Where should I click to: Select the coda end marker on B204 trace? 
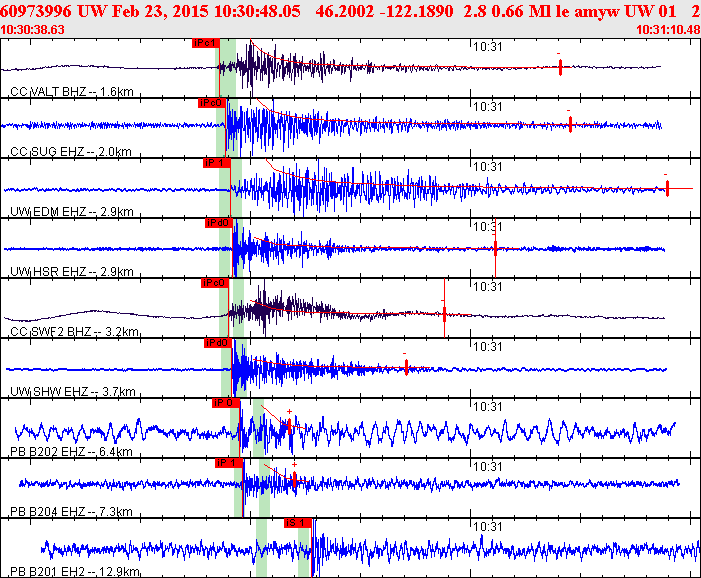point(295,480)
